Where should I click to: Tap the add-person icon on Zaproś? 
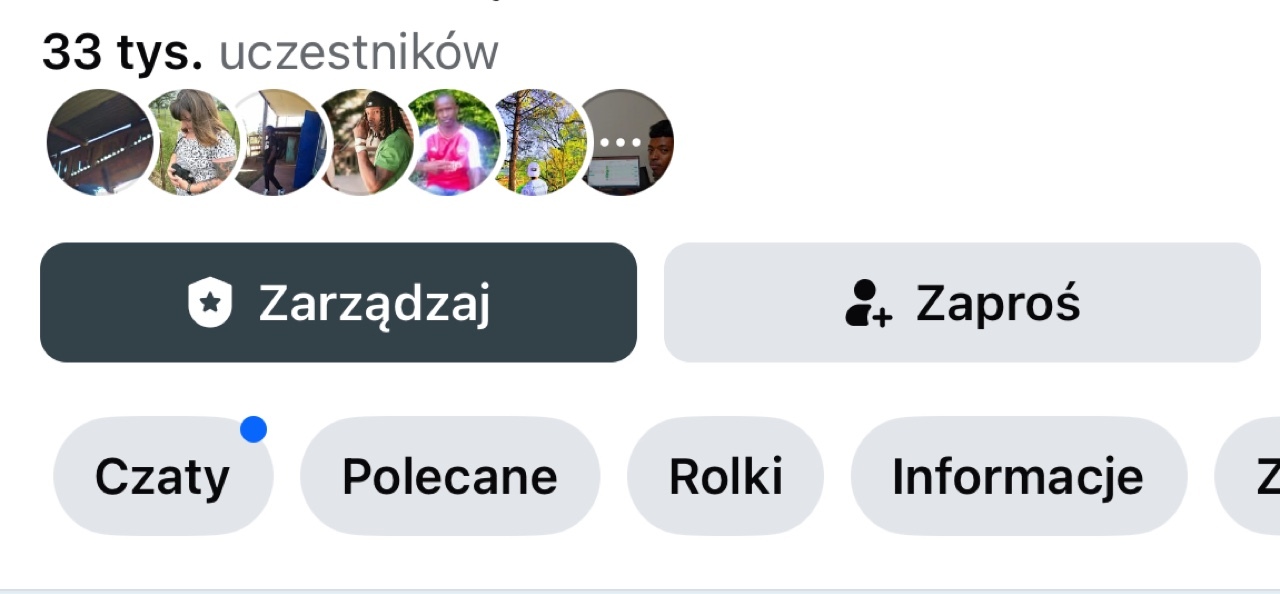[868, 303]
